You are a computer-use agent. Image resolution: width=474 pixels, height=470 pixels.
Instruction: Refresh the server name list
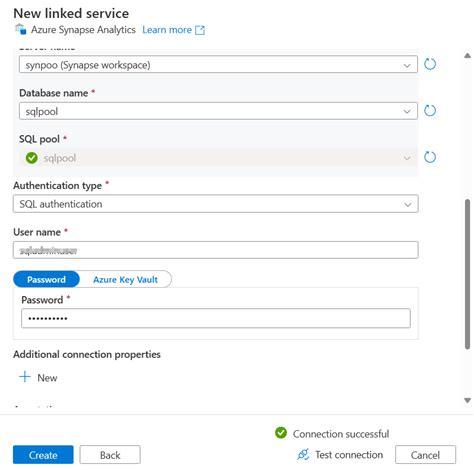[x=430, y=64]
